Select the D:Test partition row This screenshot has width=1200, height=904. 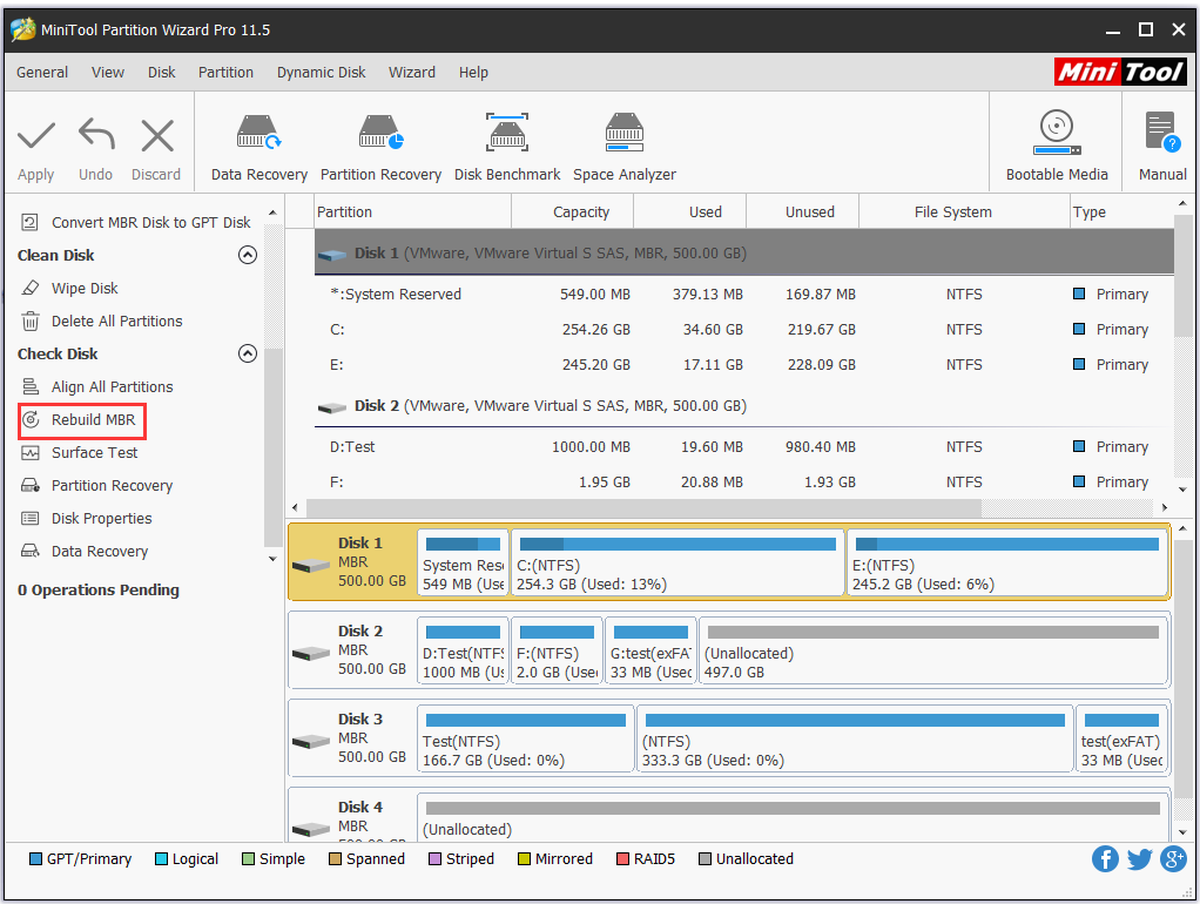[744, 447]
